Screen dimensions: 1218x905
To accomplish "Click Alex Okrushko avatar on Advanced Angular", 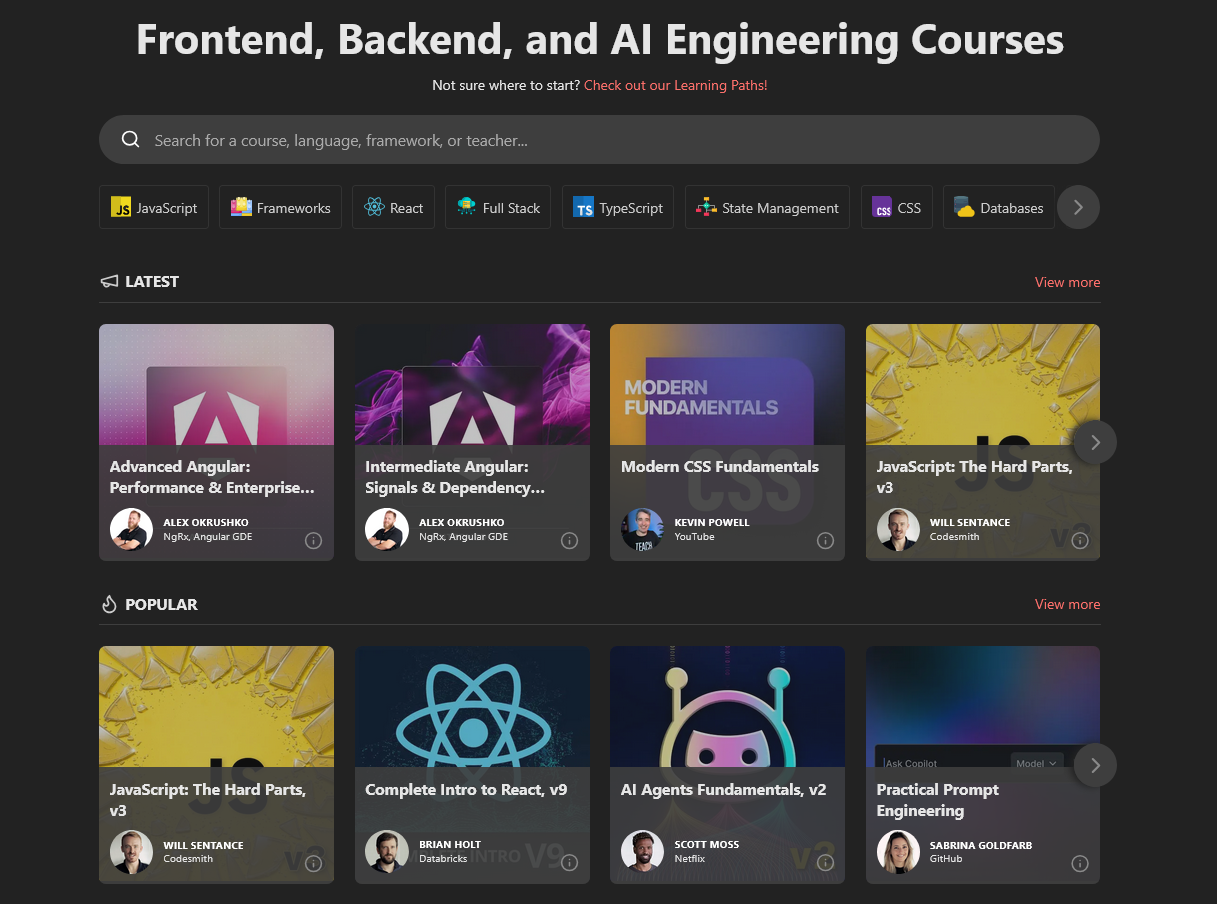I will [x=131, y=529].
